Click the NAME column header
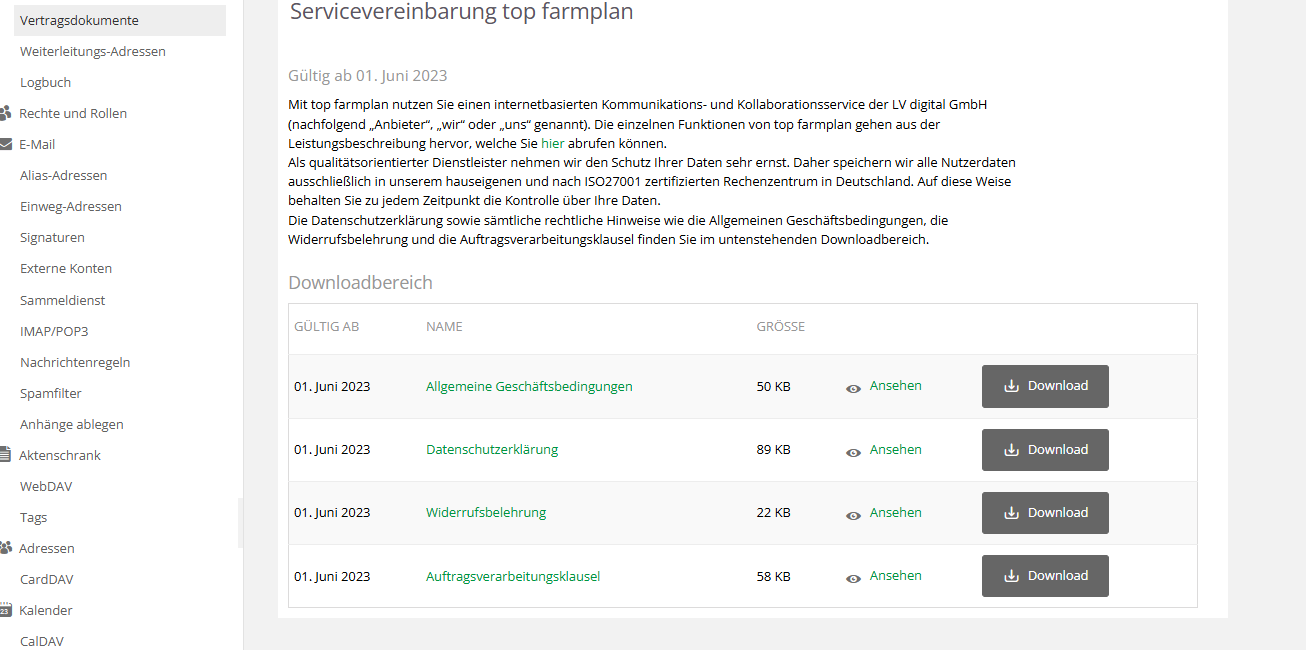The image size is (1306, 650). coord(444,326)
